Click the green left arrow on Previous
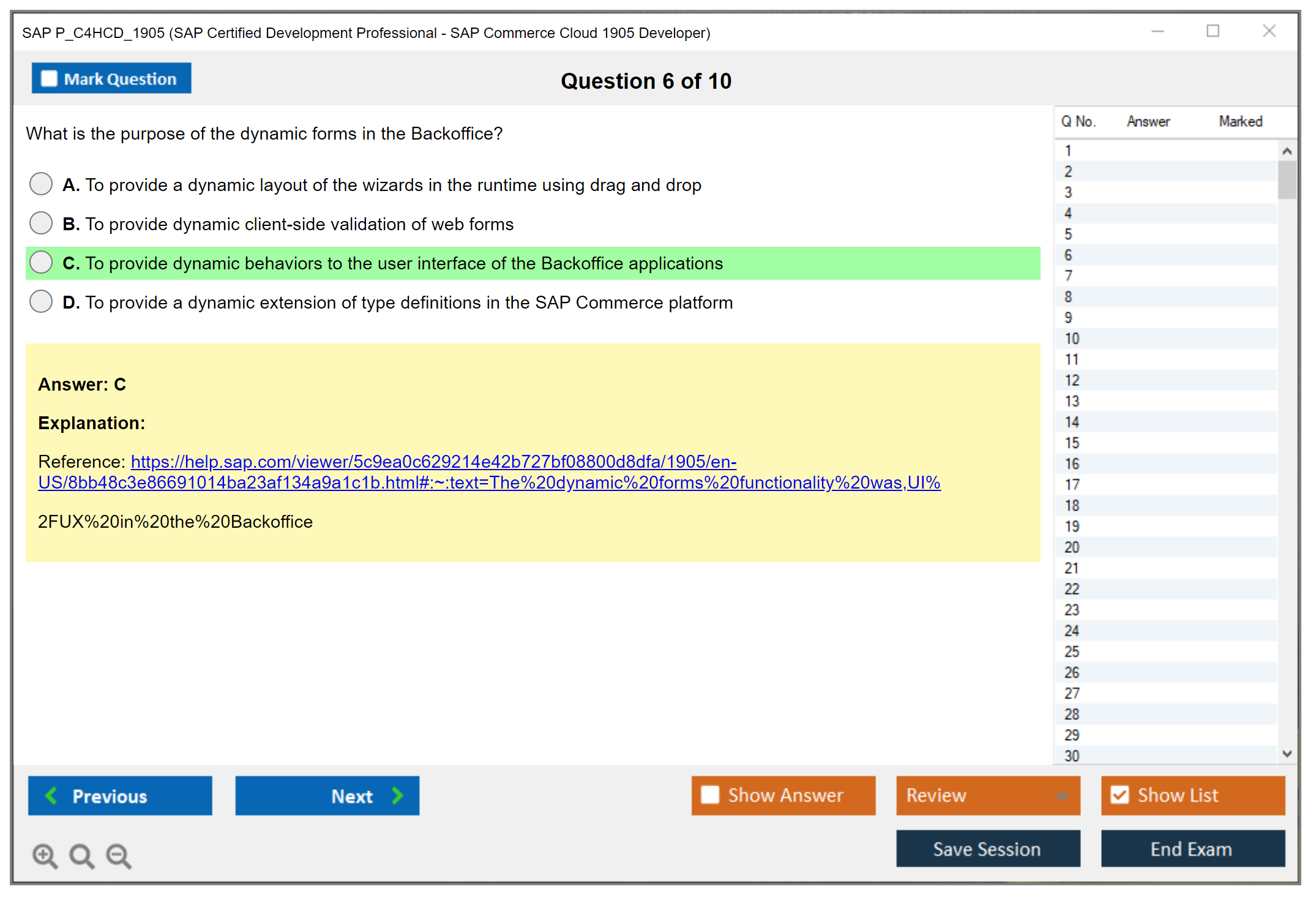The width and height of the screenshot is (1316, 900). pyautogui.click(x=51, y=795)
